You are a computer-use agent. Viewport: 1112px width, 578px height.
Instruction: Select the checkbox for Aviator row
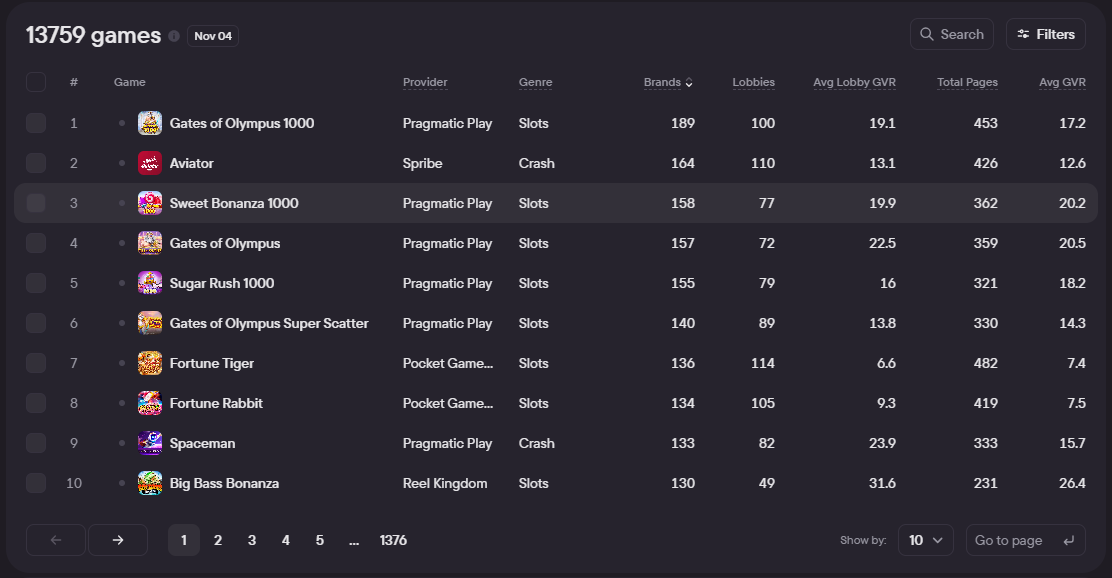click(x=36, y=163)
